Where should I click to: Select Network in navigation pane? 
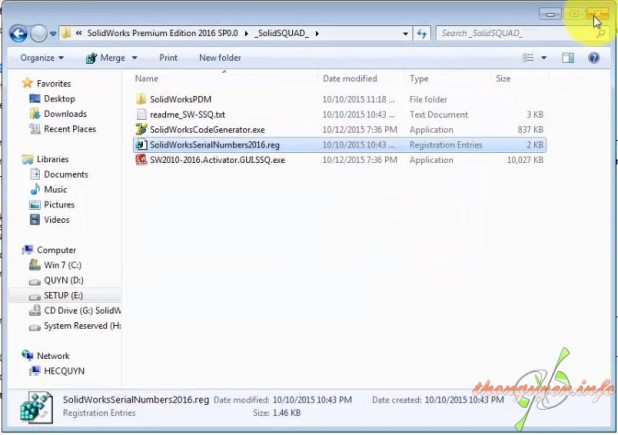[53, 356]
